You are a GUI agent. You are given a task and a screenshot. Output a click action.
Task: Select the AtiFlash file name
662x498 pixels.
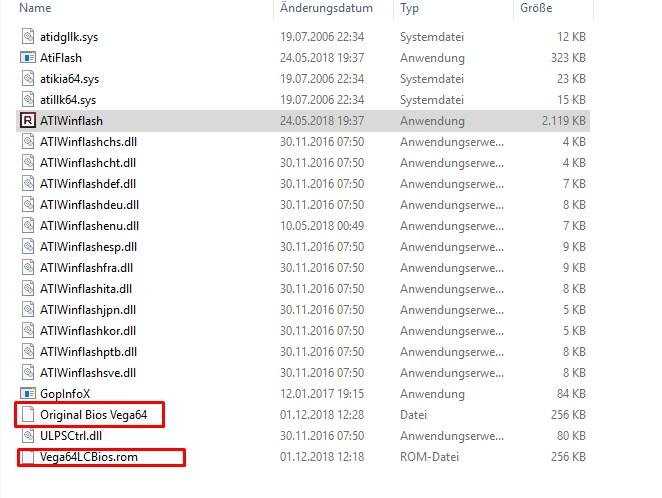pyautogui.click(x=61, y=58)
